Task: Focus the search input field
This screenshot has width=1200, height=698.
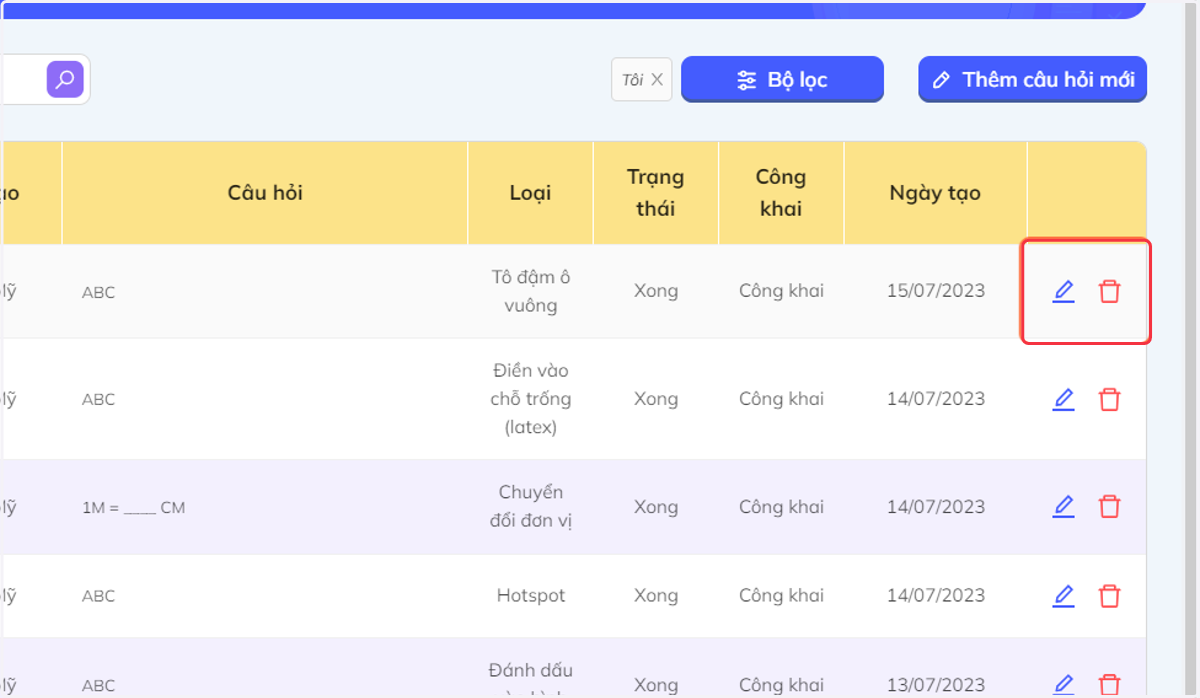Action: [22, 79]
